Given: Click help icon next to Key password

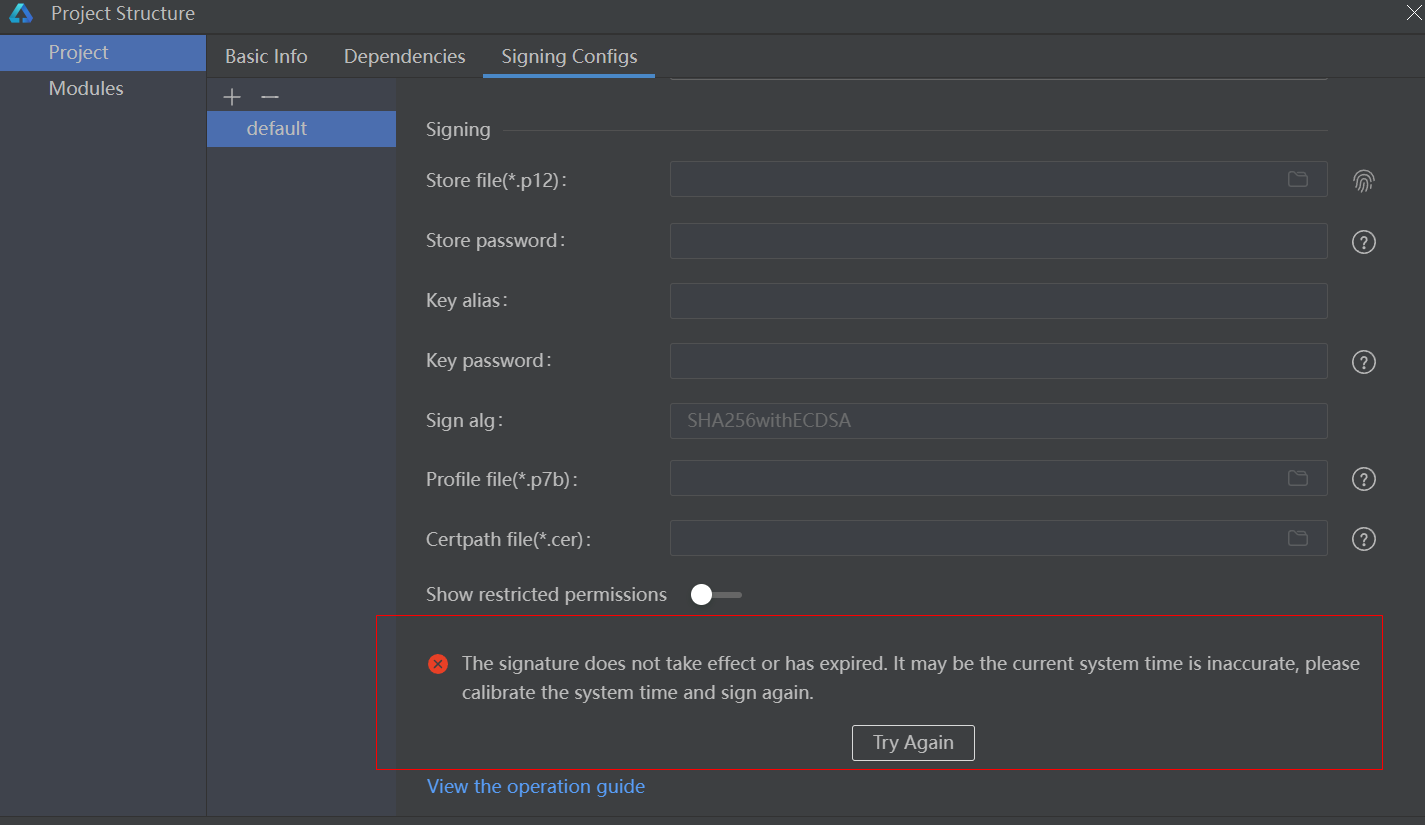Looking at the screenshot, I should click(x=1363, y=362).
